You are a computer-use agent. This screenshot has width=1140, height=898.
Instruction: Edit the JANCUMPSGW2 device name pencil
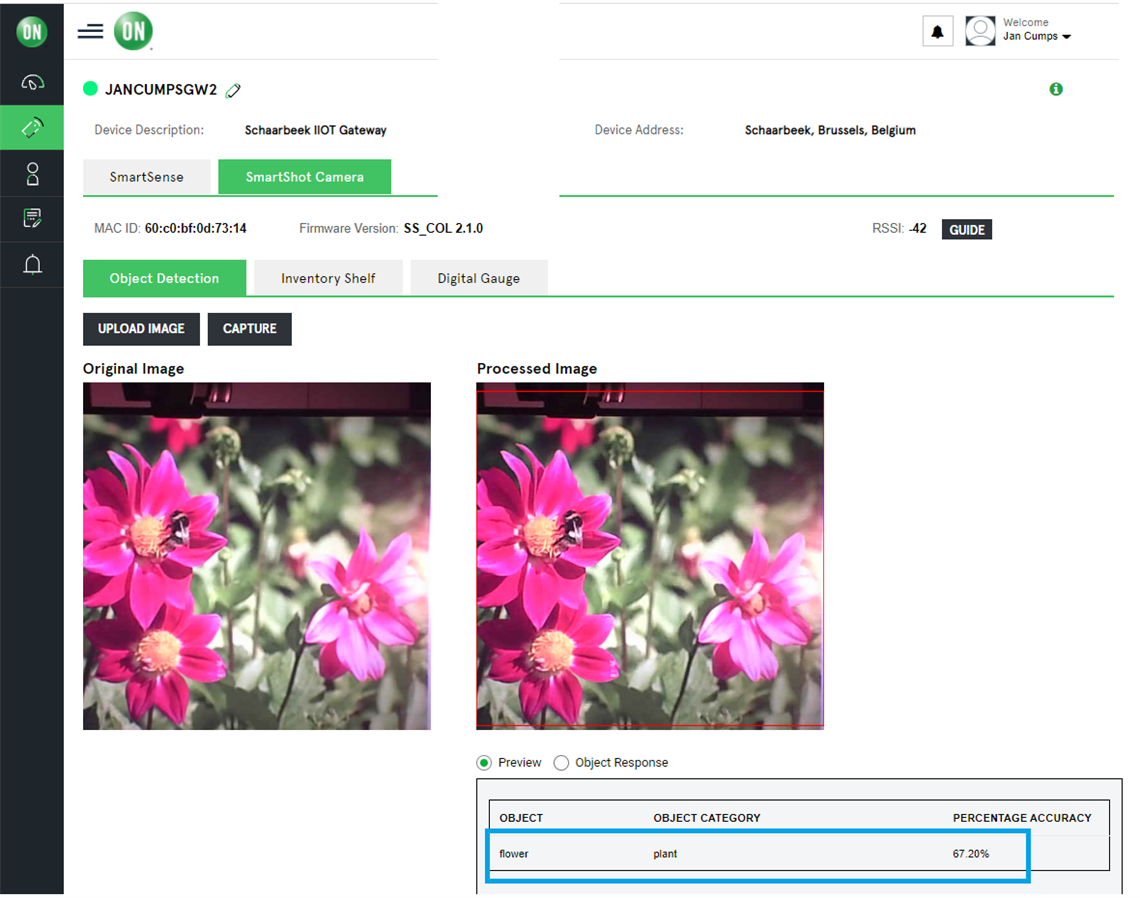[x=233, y=90]
